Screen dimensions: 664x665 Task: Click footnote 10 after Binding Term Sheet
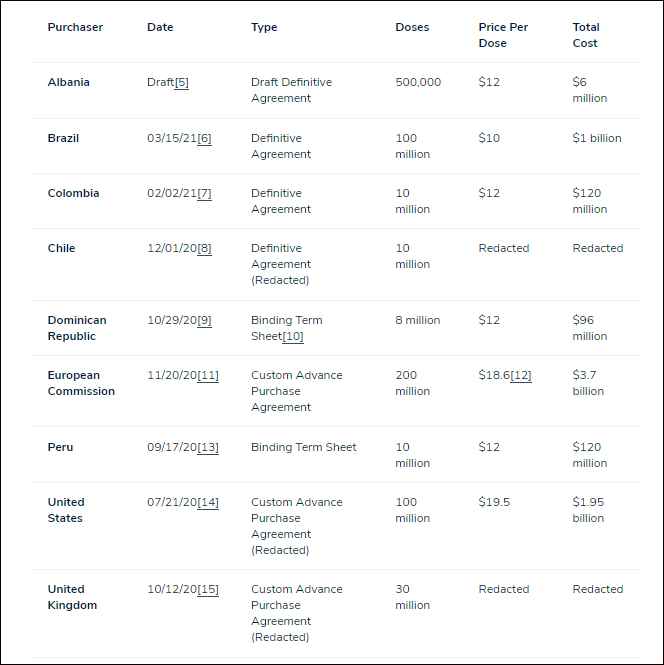(293, 337)
